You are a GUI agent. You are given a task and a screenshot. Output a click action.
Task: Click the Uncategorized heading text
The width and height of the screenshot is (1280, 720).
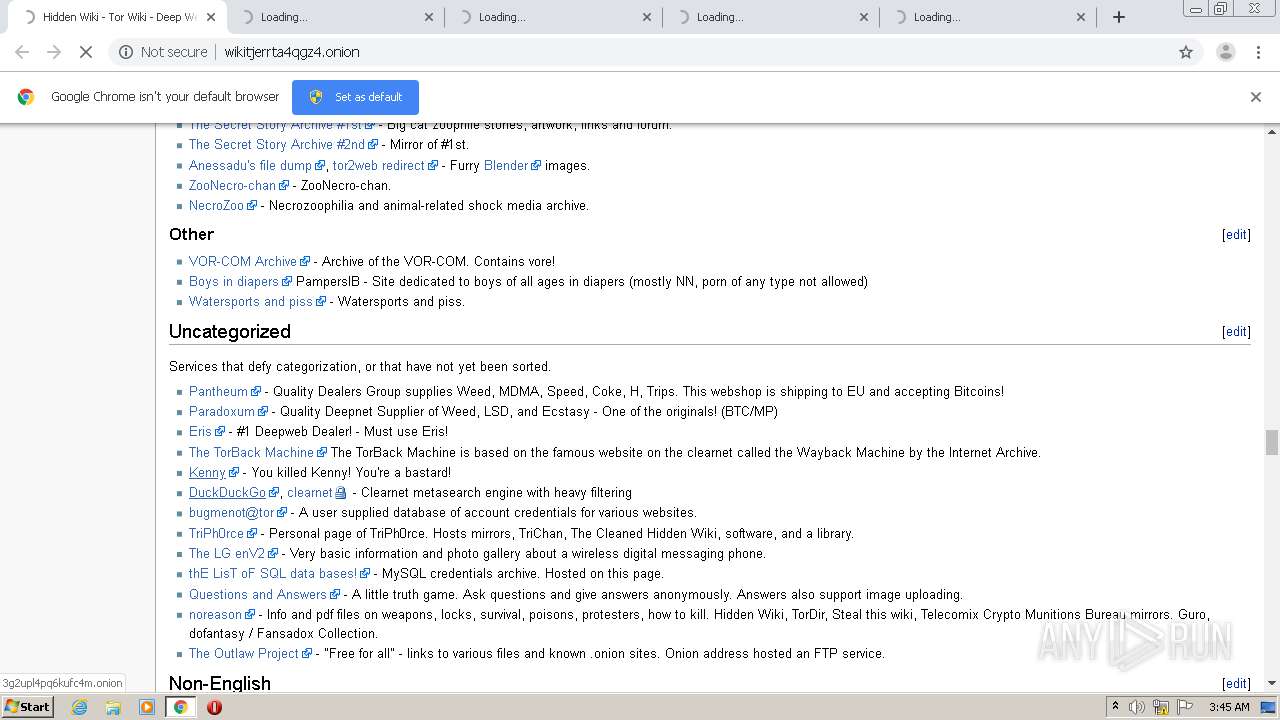[x=230, y=332]
